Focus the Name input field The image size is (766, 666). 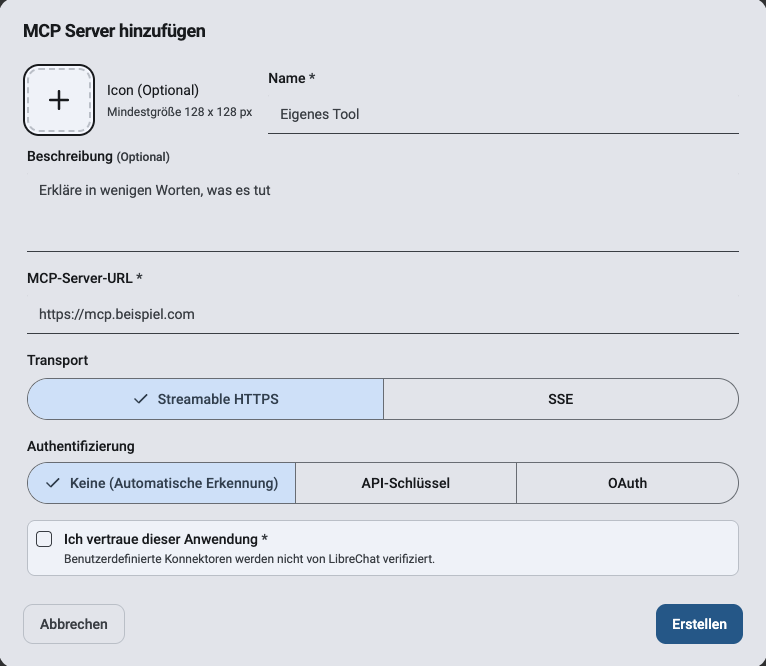503,114
